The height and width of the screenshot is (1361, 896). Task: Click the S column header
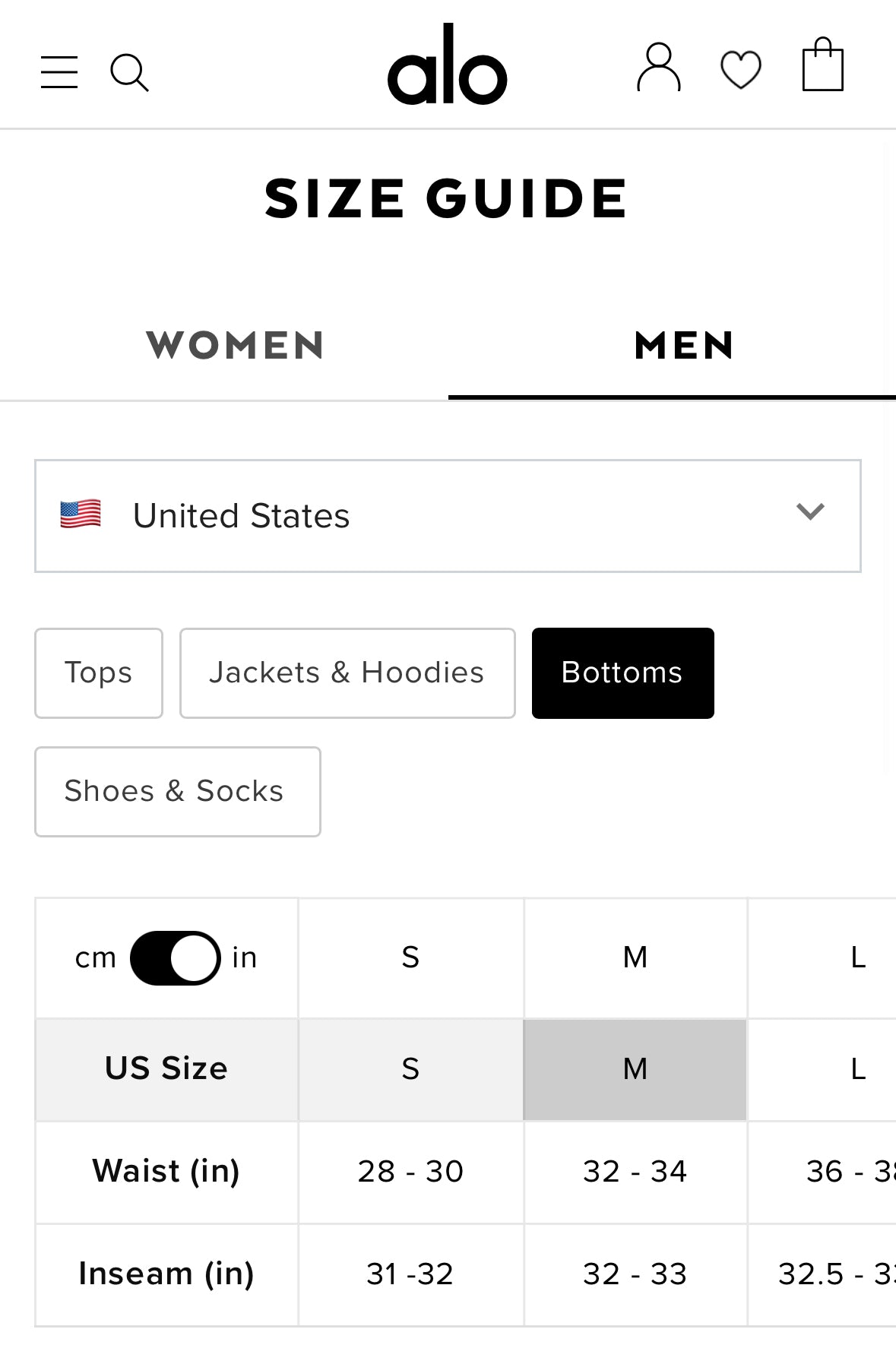tap(410, 957)
